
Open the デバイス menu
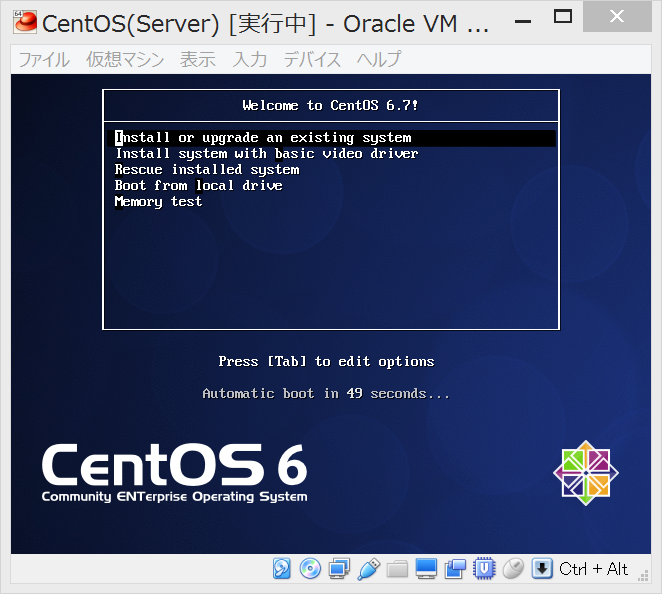pos(312,59)
